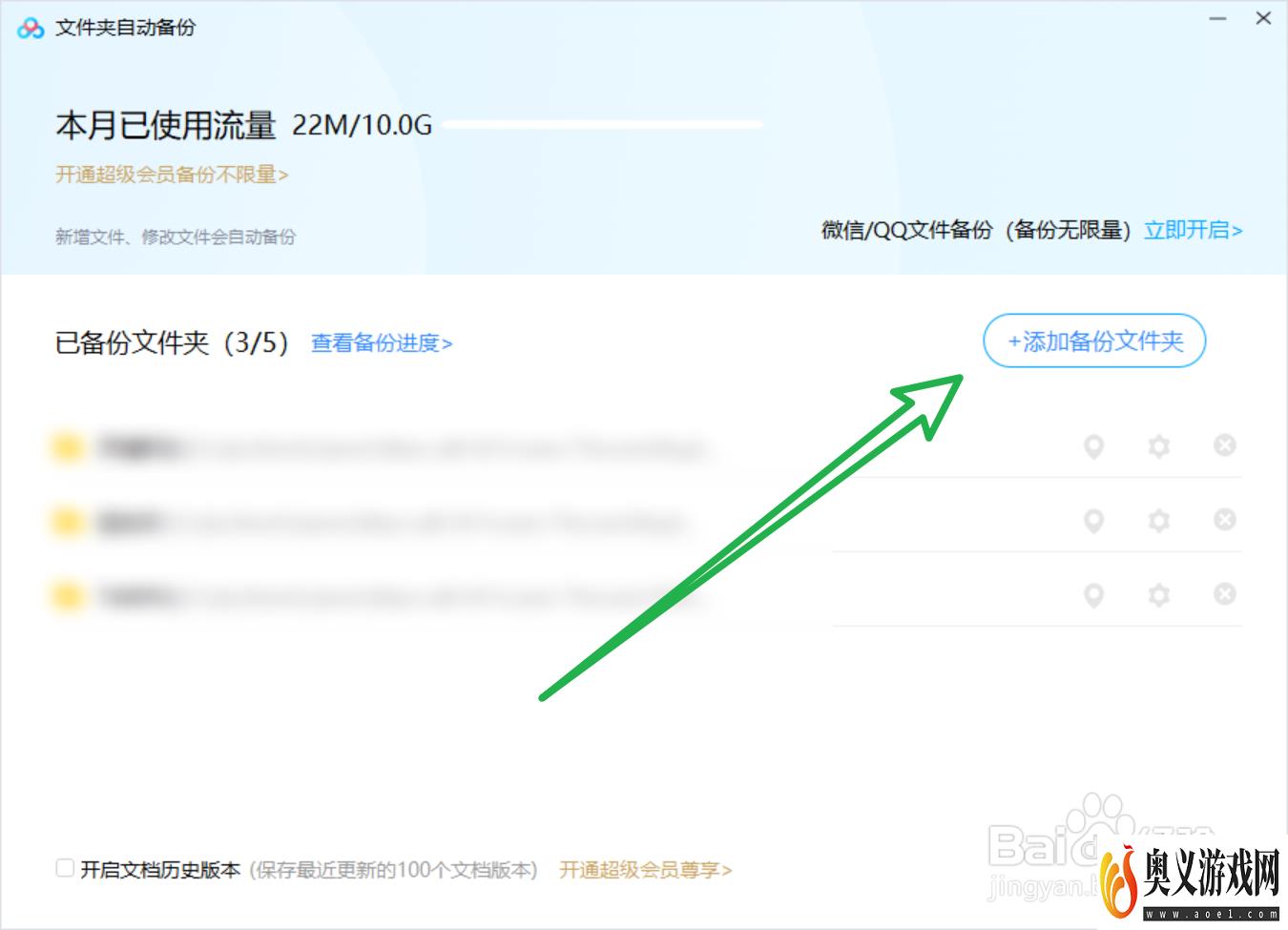The width and height of the screenshot is (1288, 930).
Task: Open settings for the first backup folder
Action: click(1158, 445)
